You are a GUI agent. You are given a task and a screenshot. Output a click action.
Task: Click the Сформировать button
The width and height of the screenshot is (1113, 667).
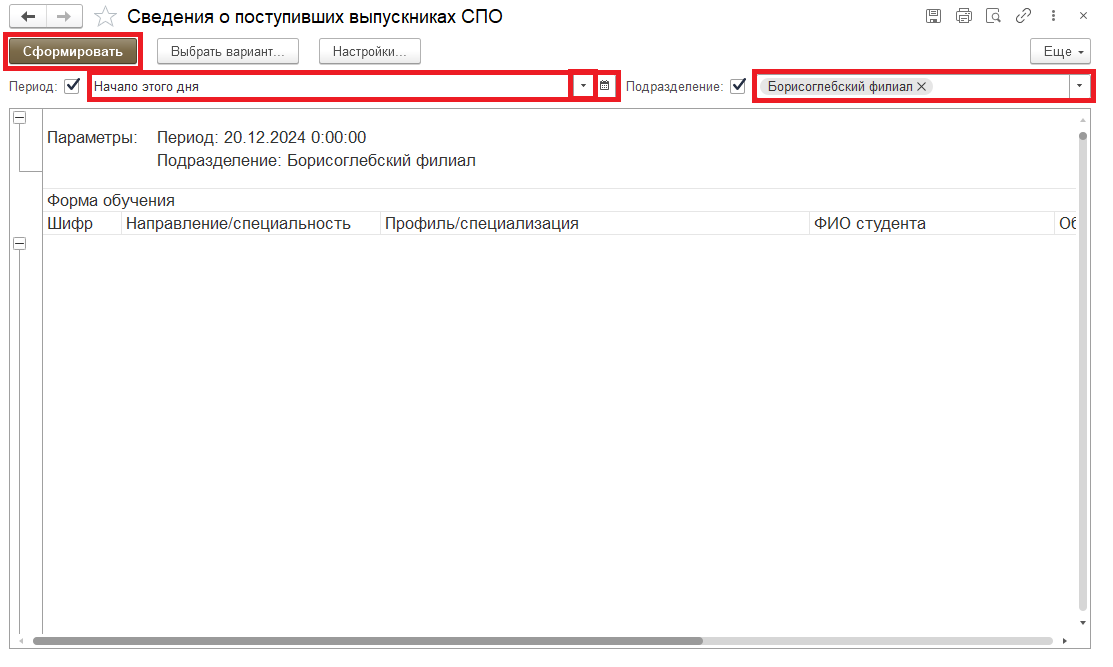pyautogui.click(x=72, y=51)
